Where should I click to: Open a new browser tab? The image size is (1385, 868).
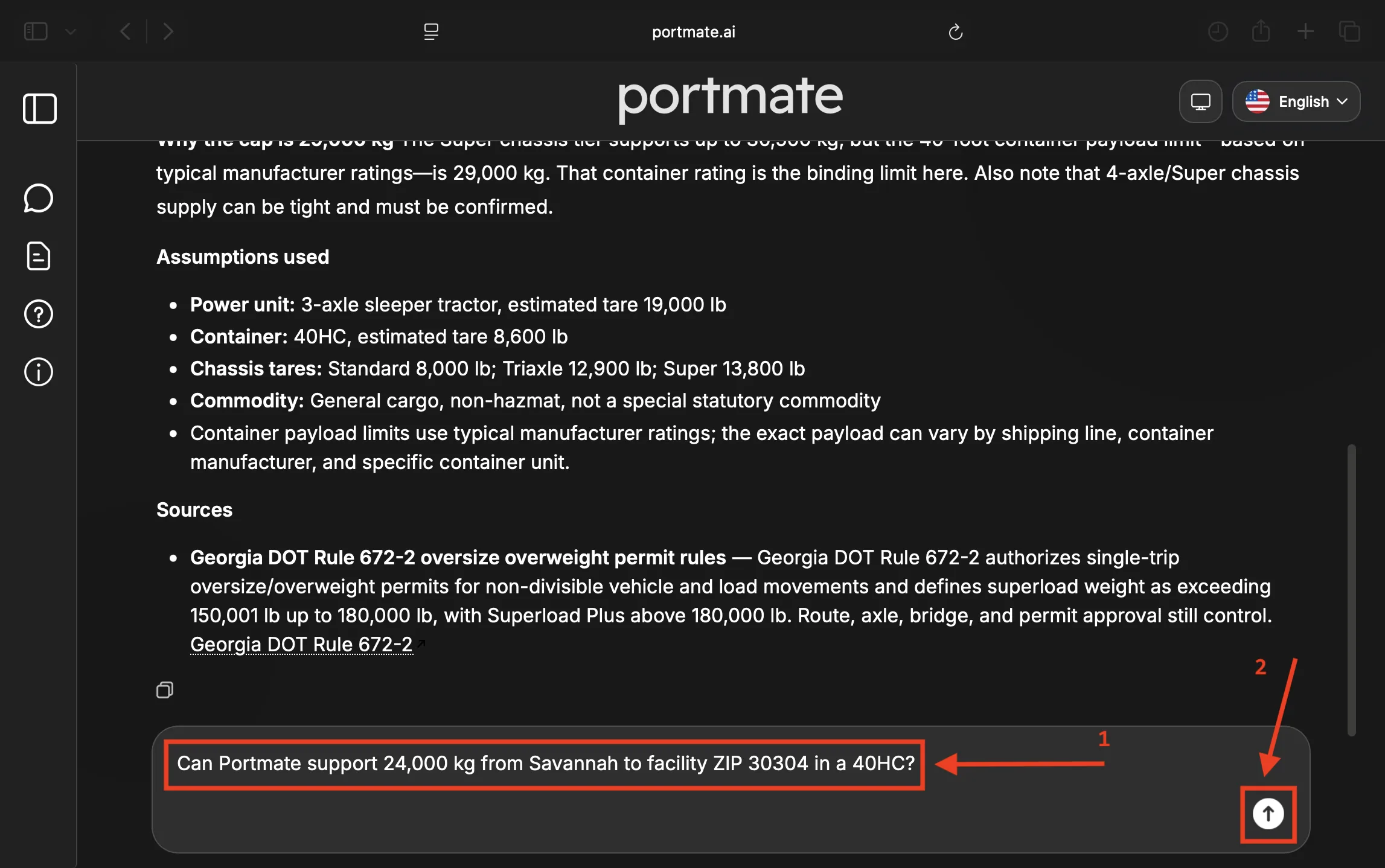pos(1305,31)
